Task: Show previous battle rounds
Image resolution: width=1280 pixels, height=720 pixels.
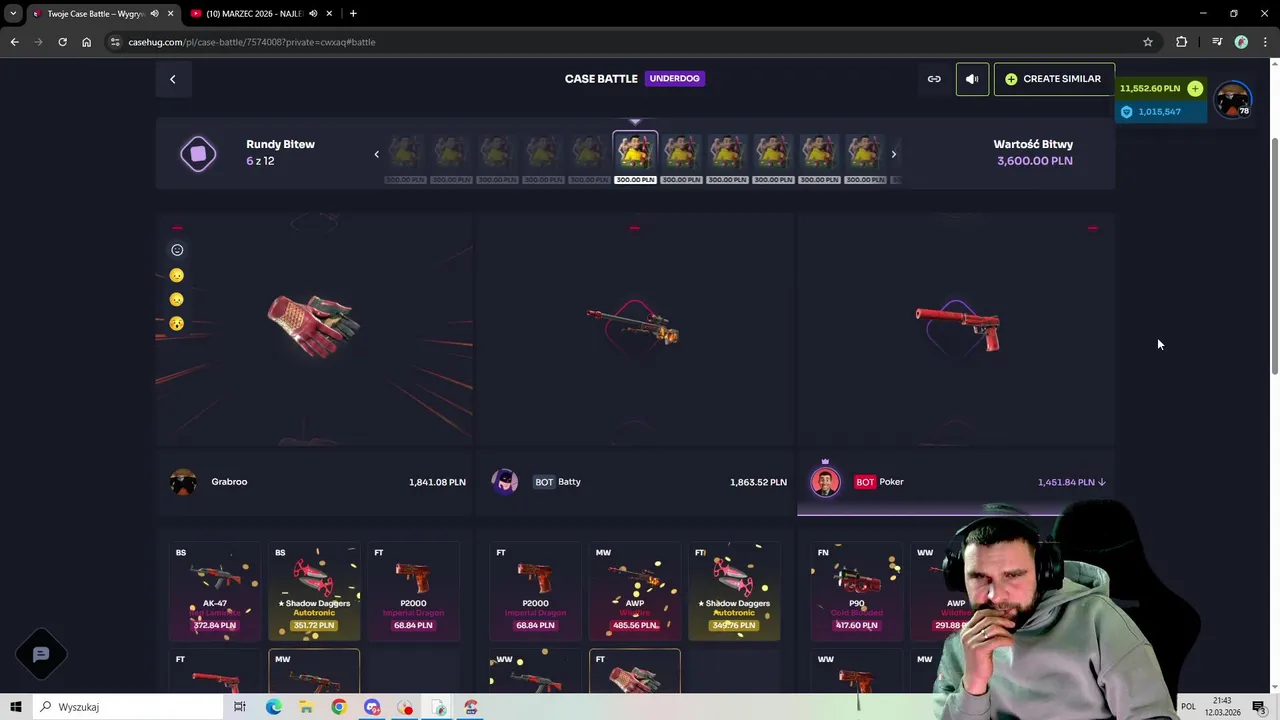Action: (377, 154)
